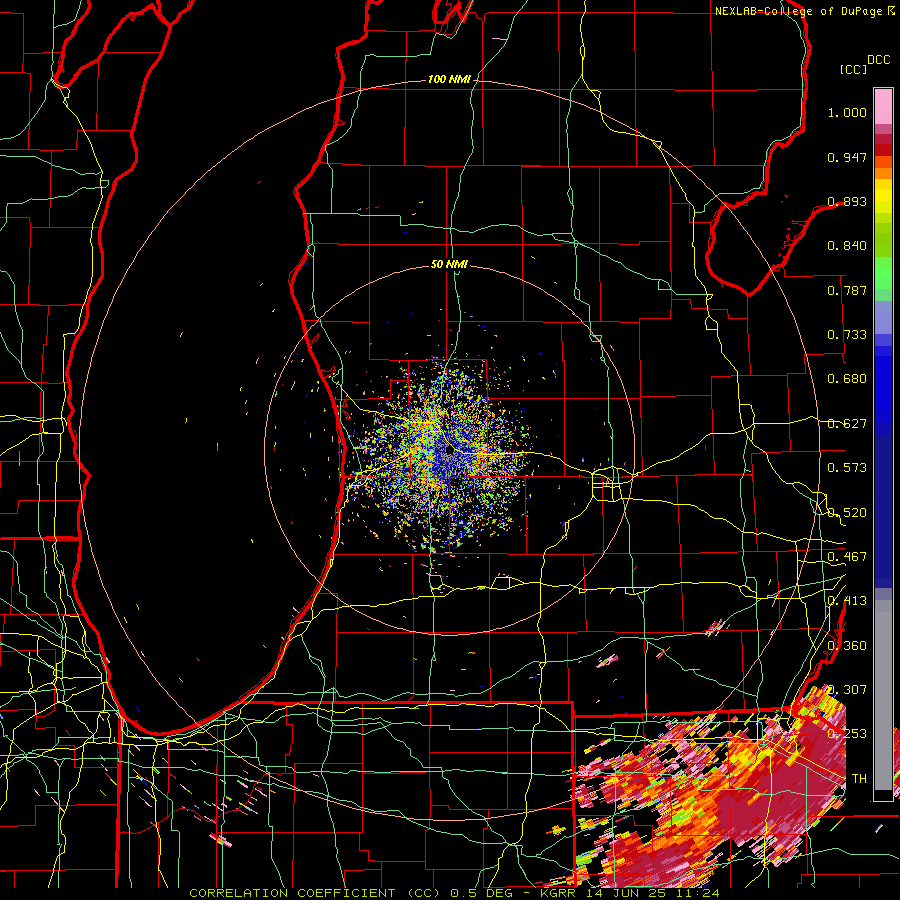Pick the light pink swatch beside 1.000

(883, 107)
